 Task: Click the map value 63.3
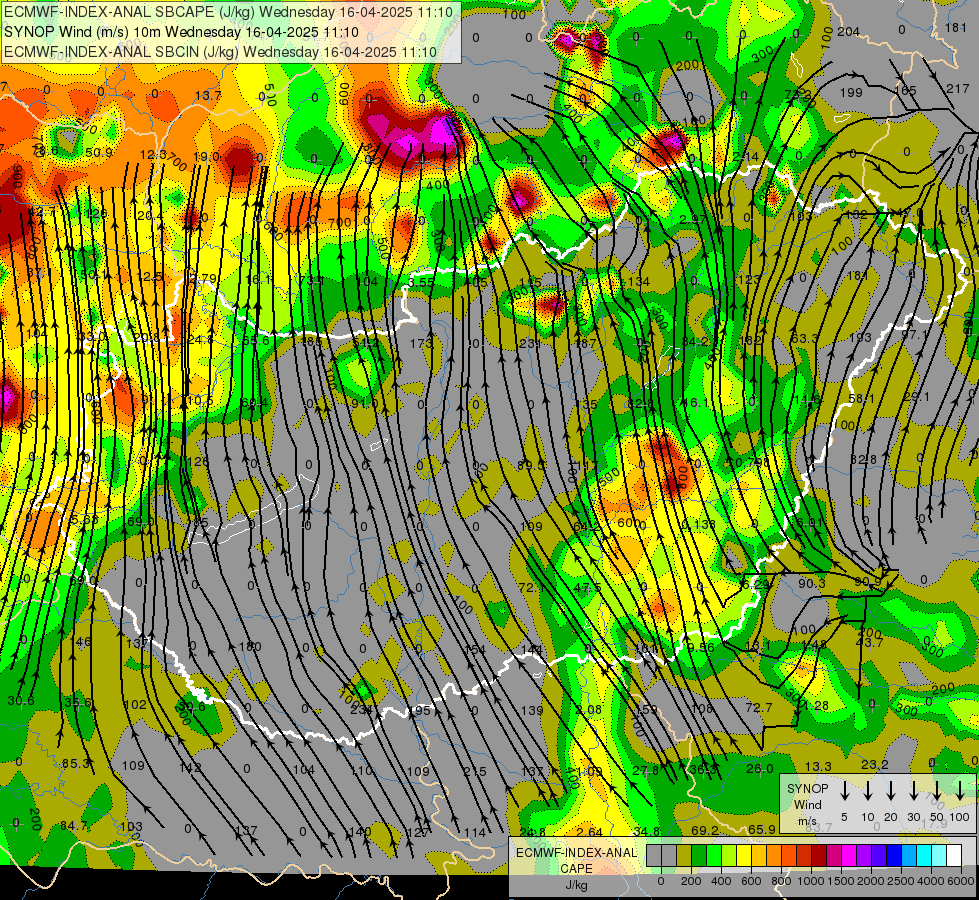[804, 338]
